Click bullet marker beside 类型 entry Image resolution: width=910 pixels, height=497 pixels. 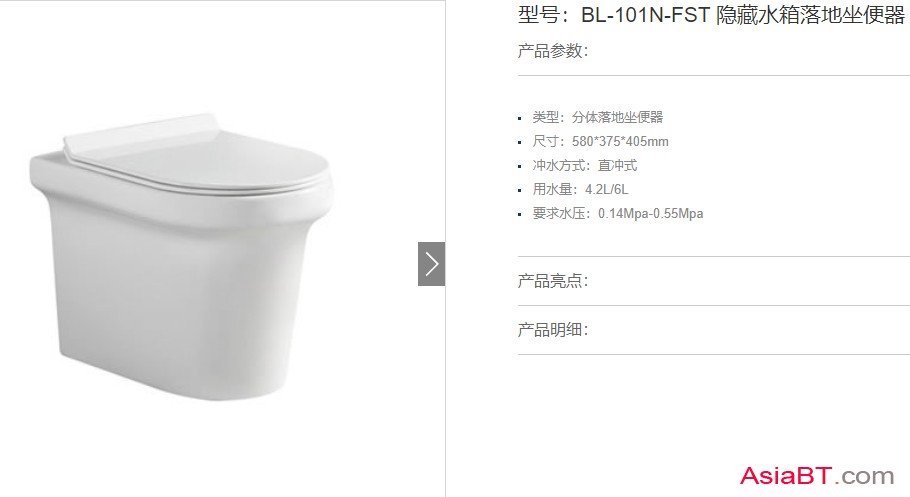[x=520, y=118]
